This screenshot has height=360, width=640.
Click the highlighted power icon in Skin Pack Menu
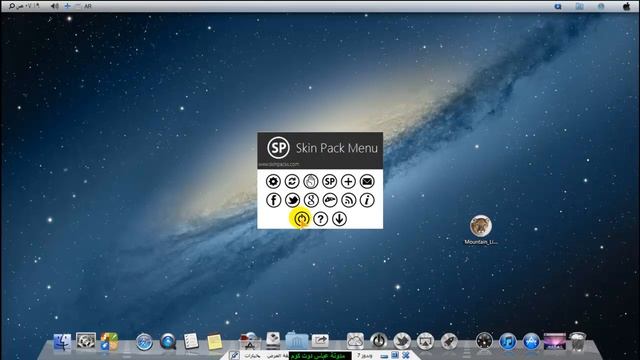point(301,219)
